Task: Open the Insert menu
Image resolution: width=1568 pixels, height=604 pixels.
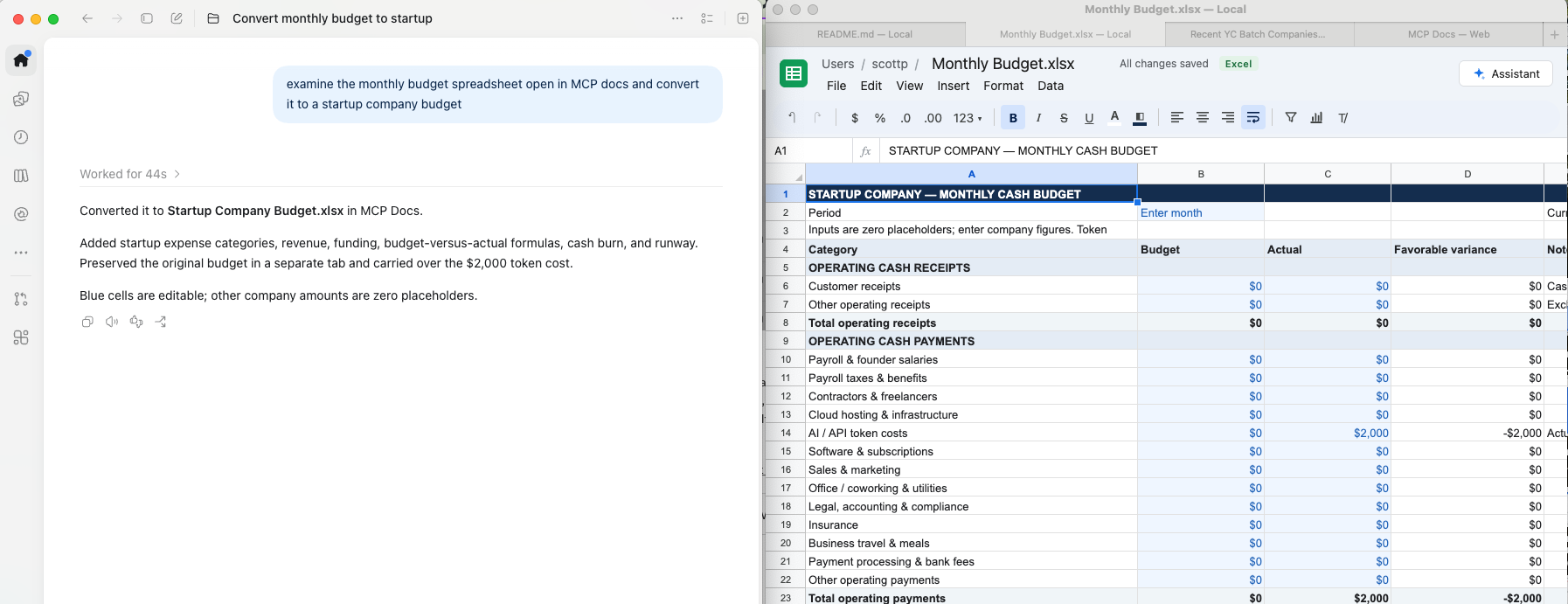Action: click(x=954, y=86)
